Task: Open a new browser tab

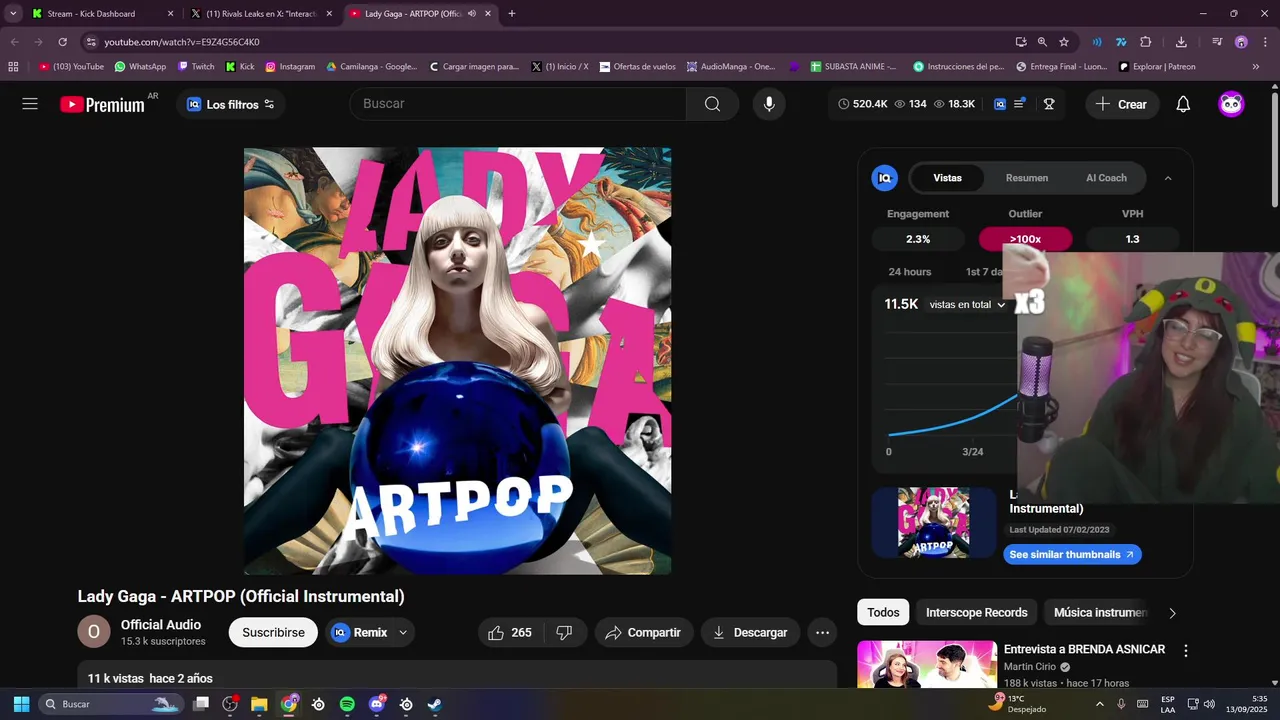Action: coord(512,14)
